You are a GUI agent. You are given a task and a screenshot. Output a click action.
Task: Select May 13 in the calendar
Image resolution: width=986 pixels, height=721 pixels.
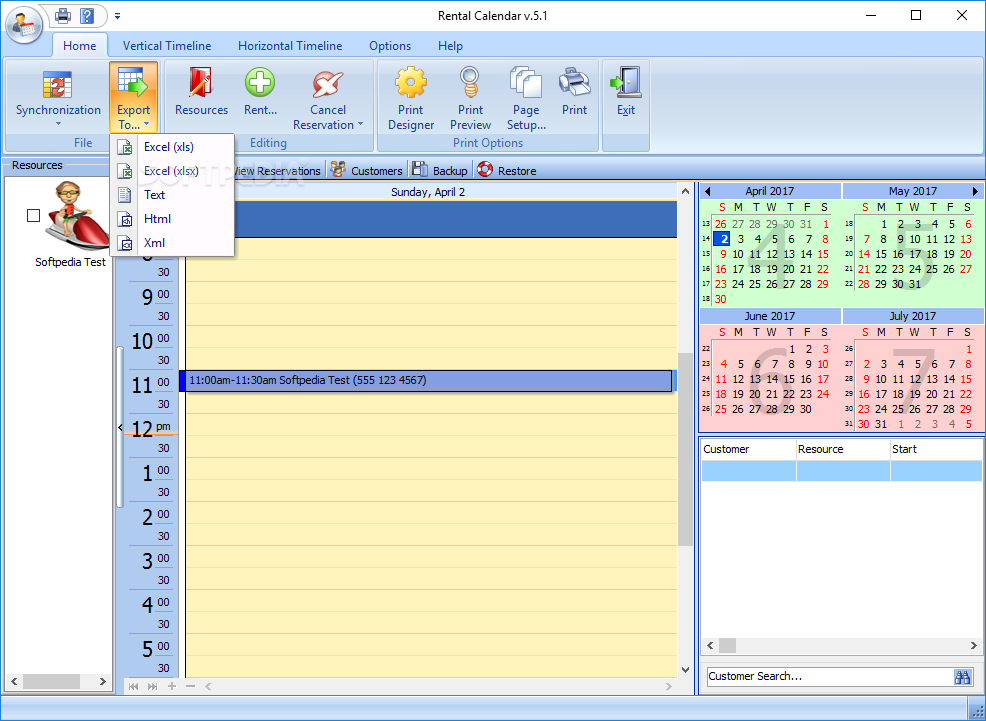967,239
